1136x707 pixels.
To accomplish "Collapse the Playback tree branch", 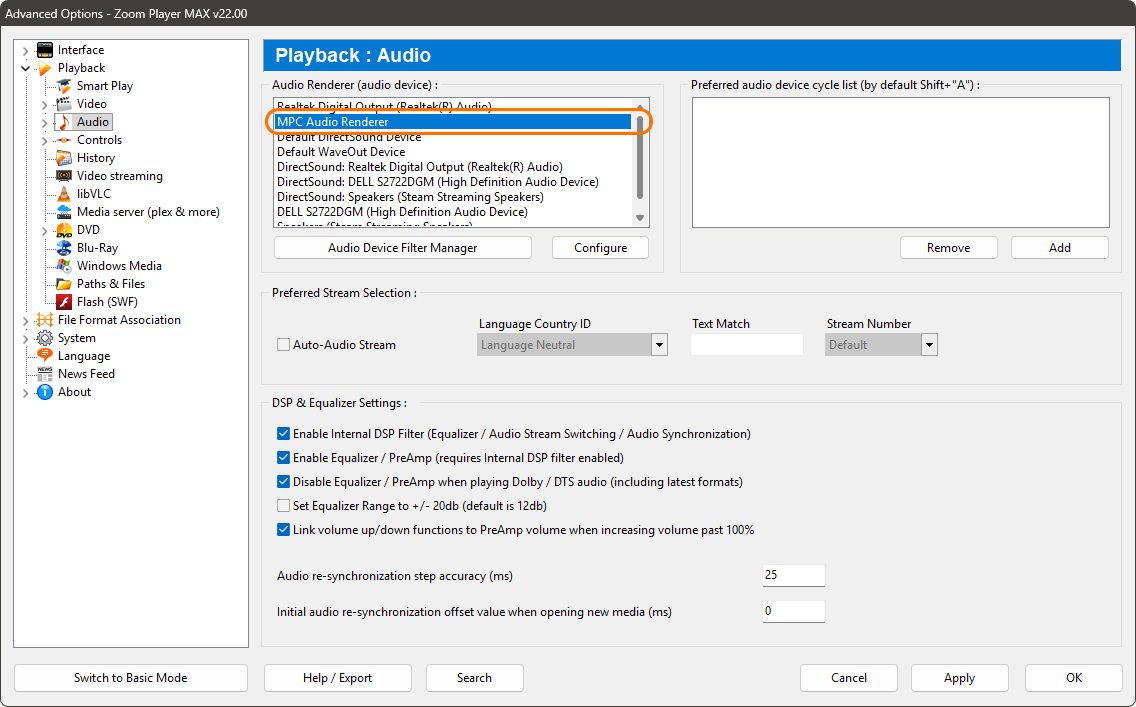I will (24, 67).
